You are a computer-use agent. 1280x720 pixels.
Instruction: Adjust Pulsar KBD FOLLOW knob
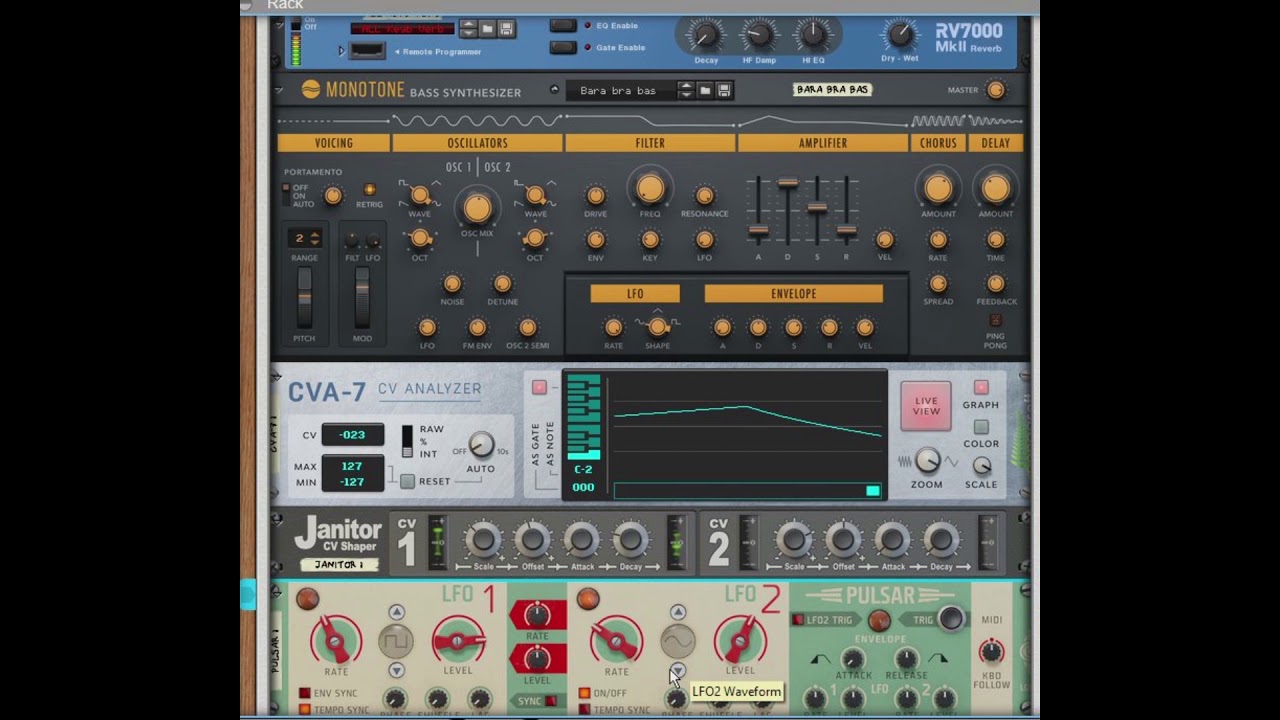click(x=991, y=652)
